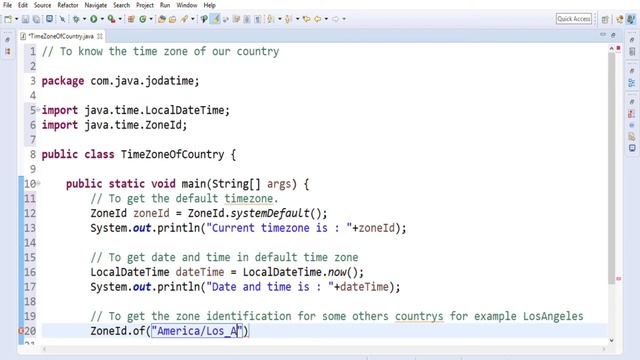The image size is (640, 360).
Task: Click the Console view icon in right trim
Action: click(632, 148)
